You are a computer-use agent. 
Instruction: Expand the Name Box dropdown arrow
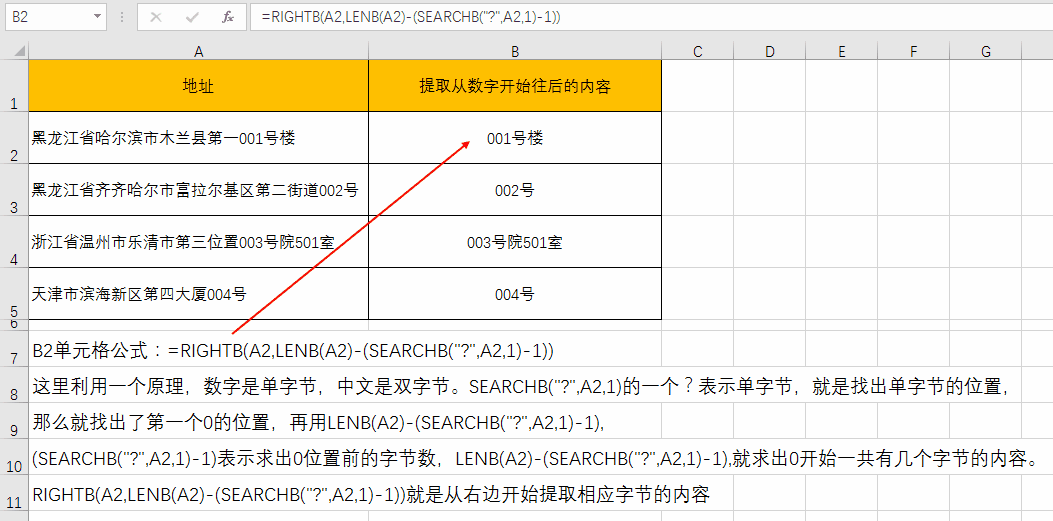pyautogui.click(x=98, y=17)
